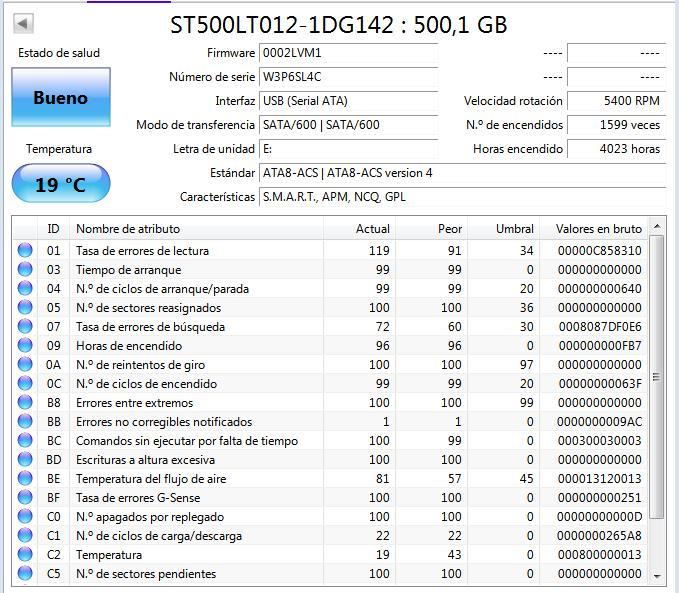Click the Características field S.M.A.R.T., APM

click(x=462, y=197)
